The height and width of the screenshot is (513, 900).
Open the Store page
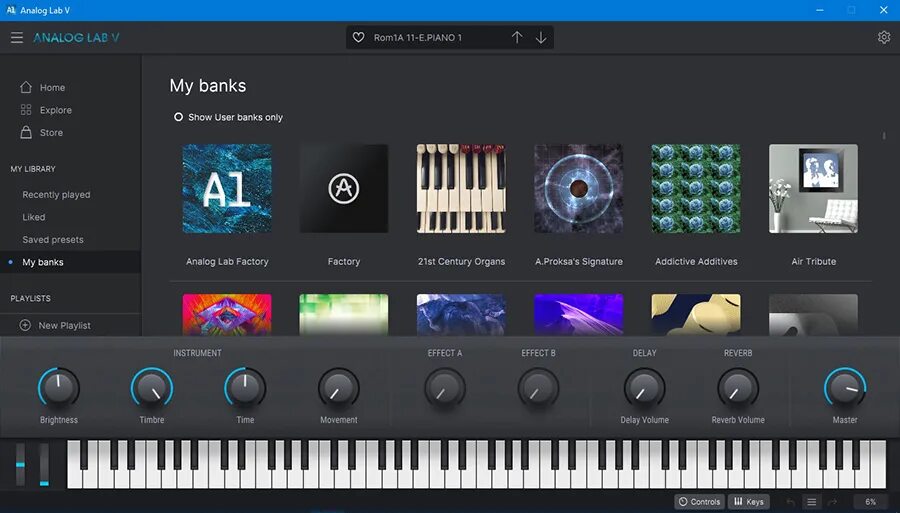(x=51, y=132)
